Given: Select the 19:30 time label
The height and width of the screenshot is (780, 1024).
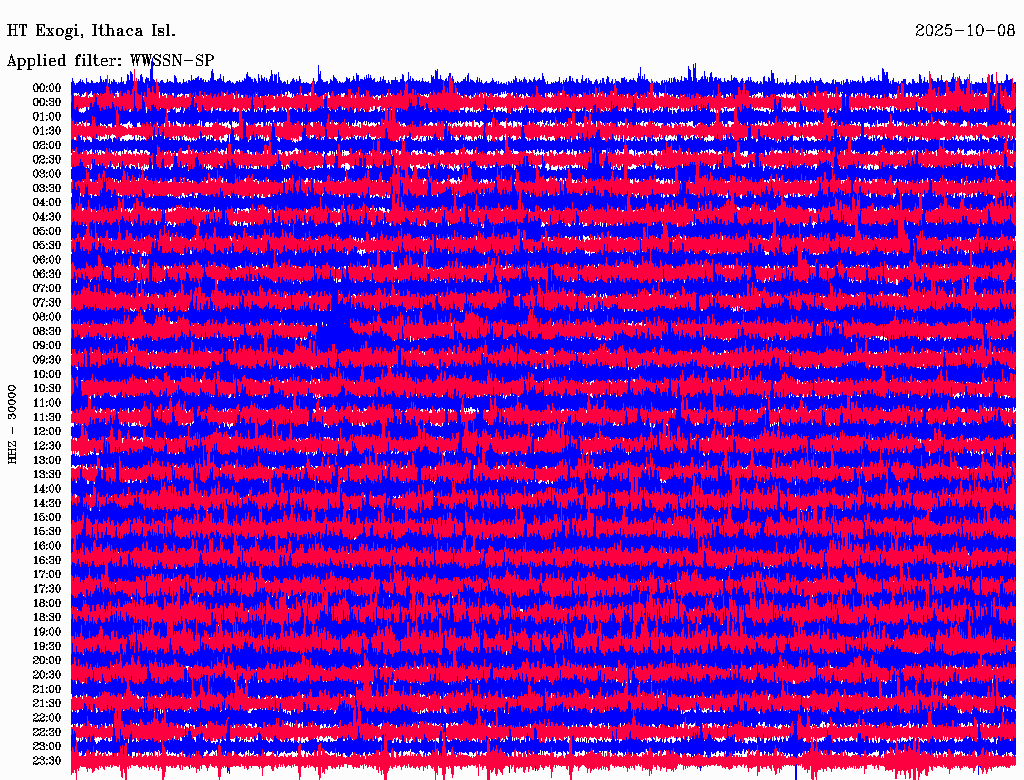Looking at the screenshot, I should [x=47, y=646].
